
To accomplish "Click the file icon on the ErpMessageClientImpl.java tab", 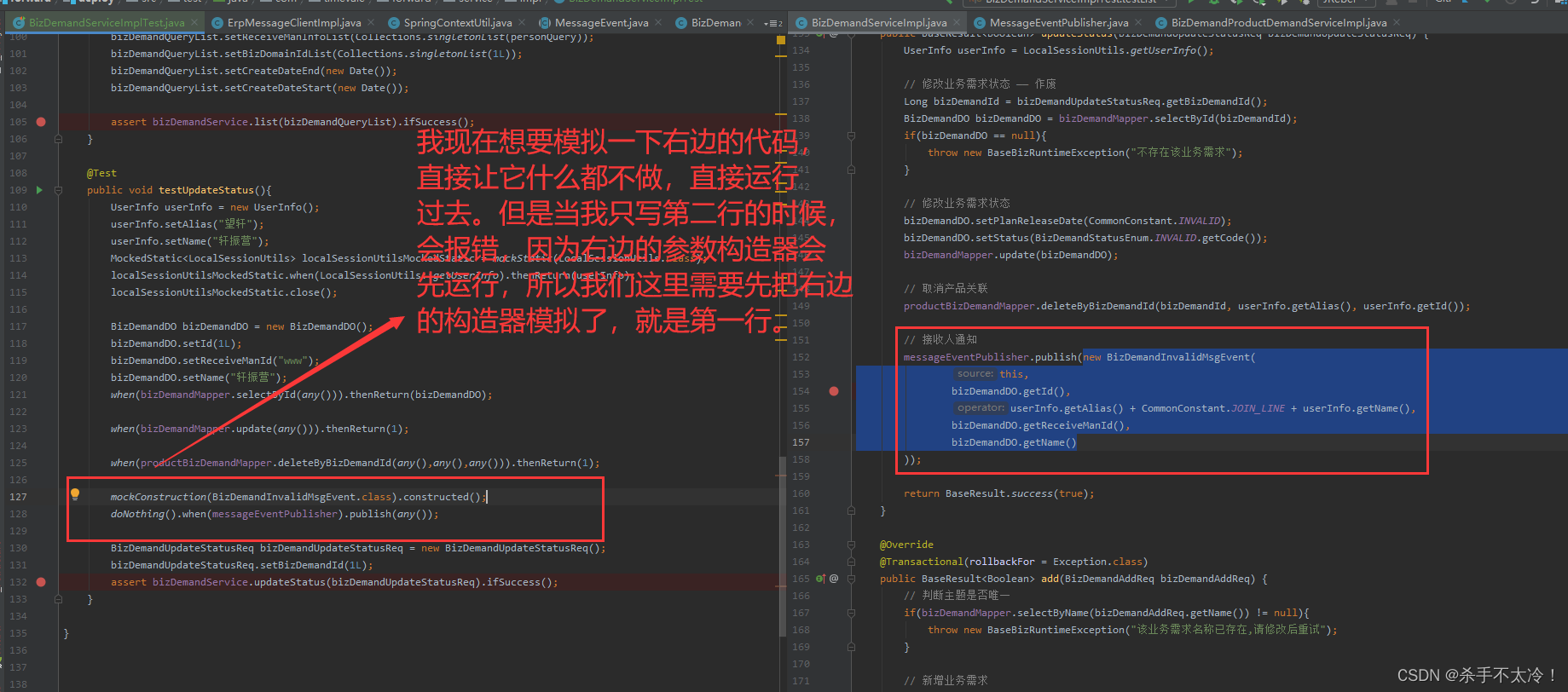I will coord(218,23).
